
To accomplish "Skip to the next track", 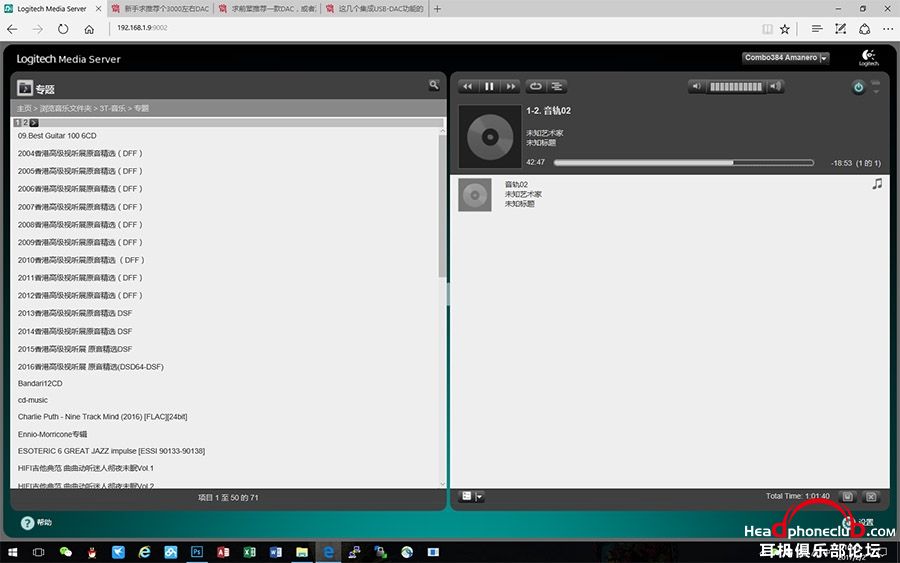I will coord(510,87).
